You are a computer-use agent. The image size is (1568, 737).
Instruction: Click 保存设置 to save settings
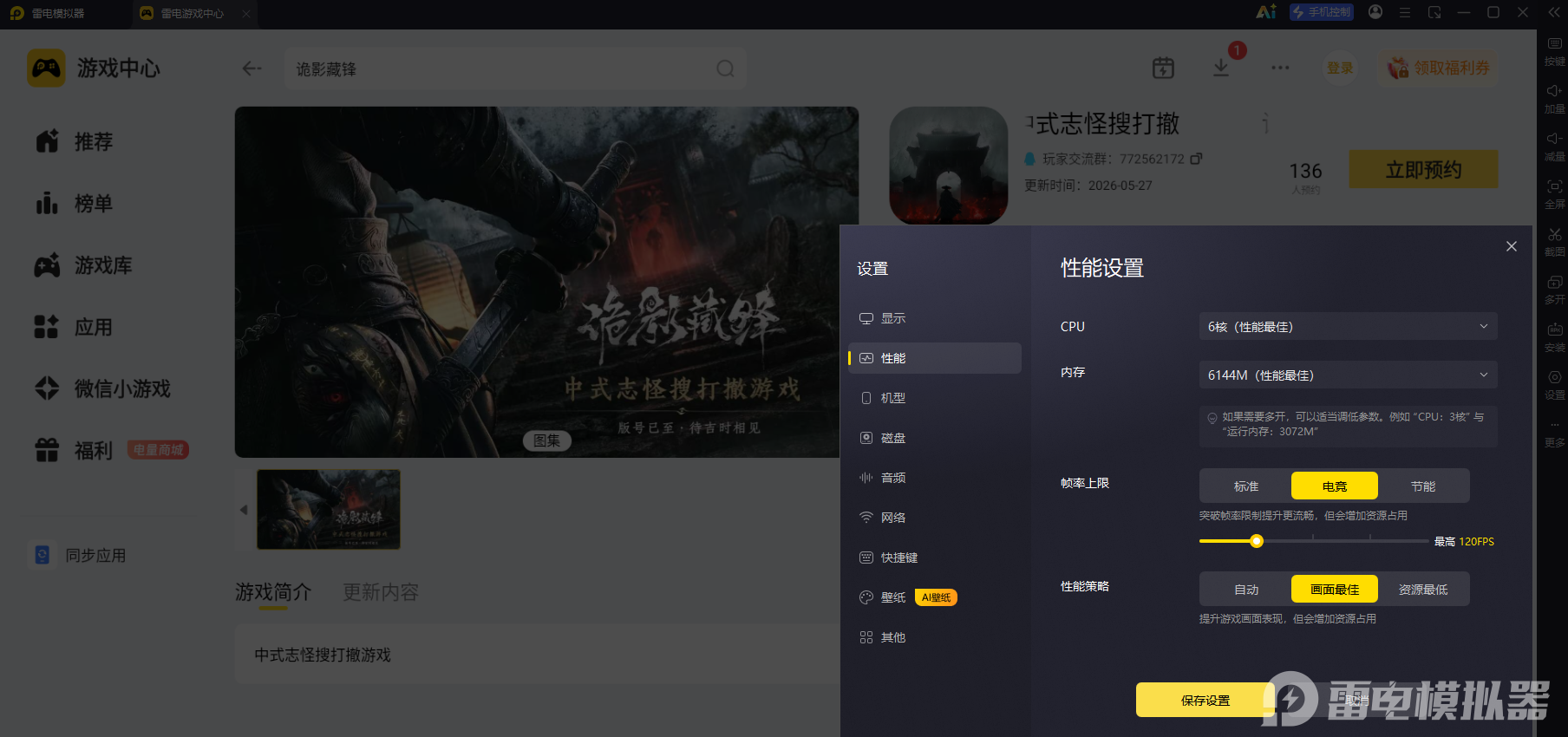point(1205,700)
